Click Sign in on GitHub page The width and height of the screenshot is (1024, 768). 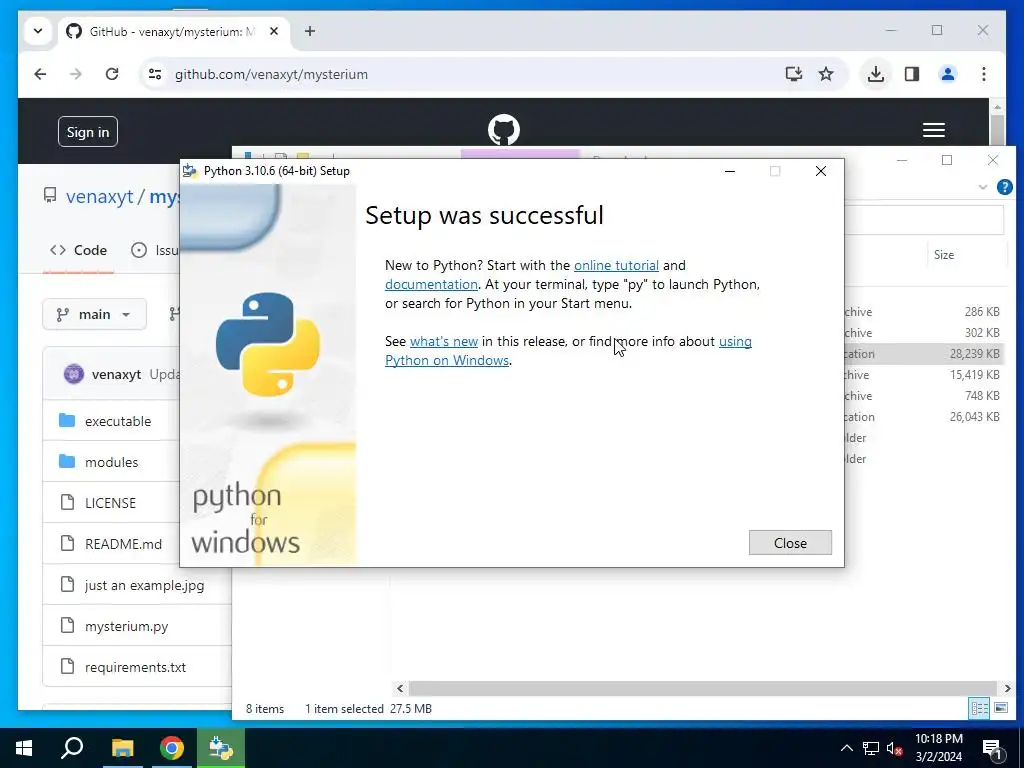pos(88,132)
